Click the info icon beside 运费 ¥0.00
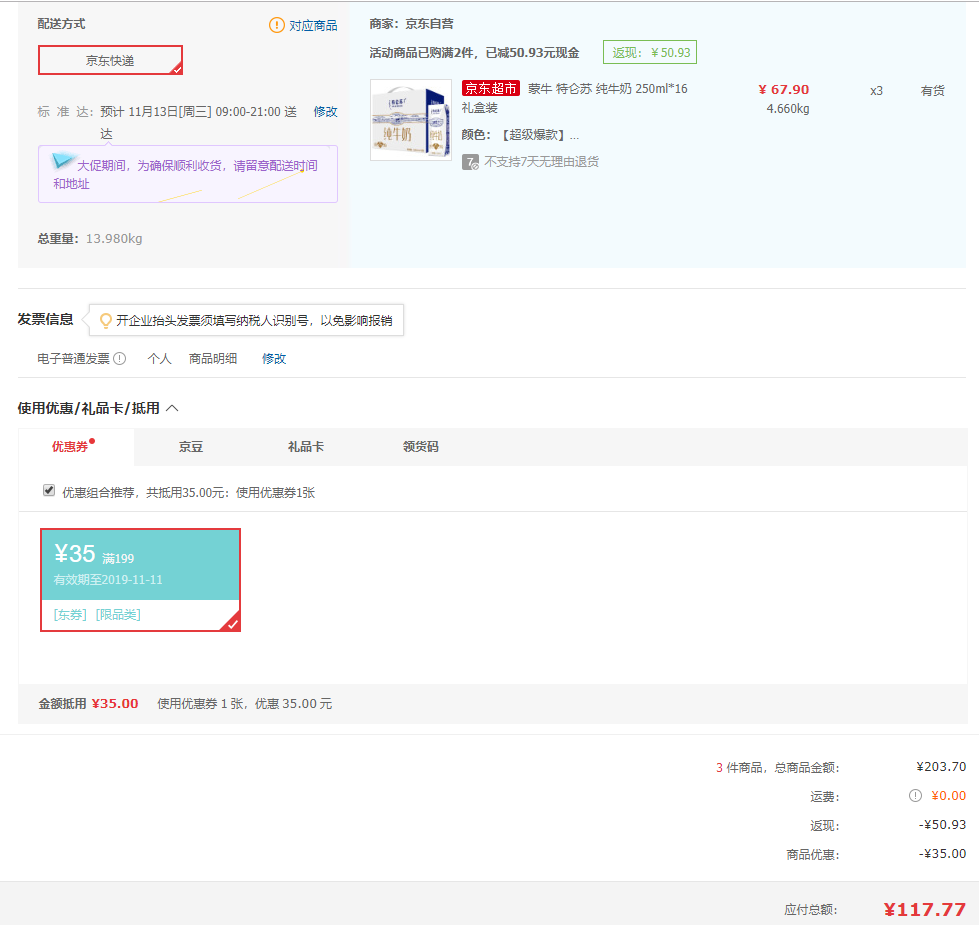 point(915,795)
